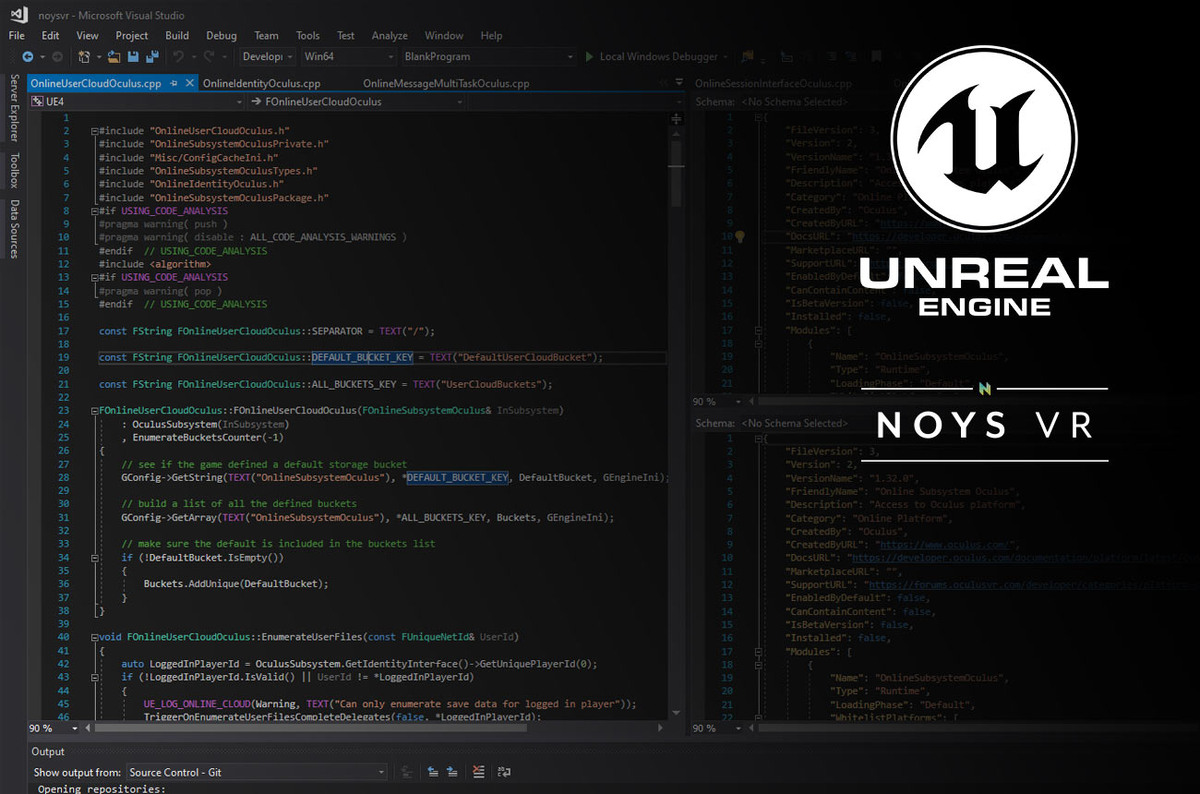Viewport: 1200px width, 794px height.
Task: Collapse the #if block at line 8
Action: pos(94,211)
